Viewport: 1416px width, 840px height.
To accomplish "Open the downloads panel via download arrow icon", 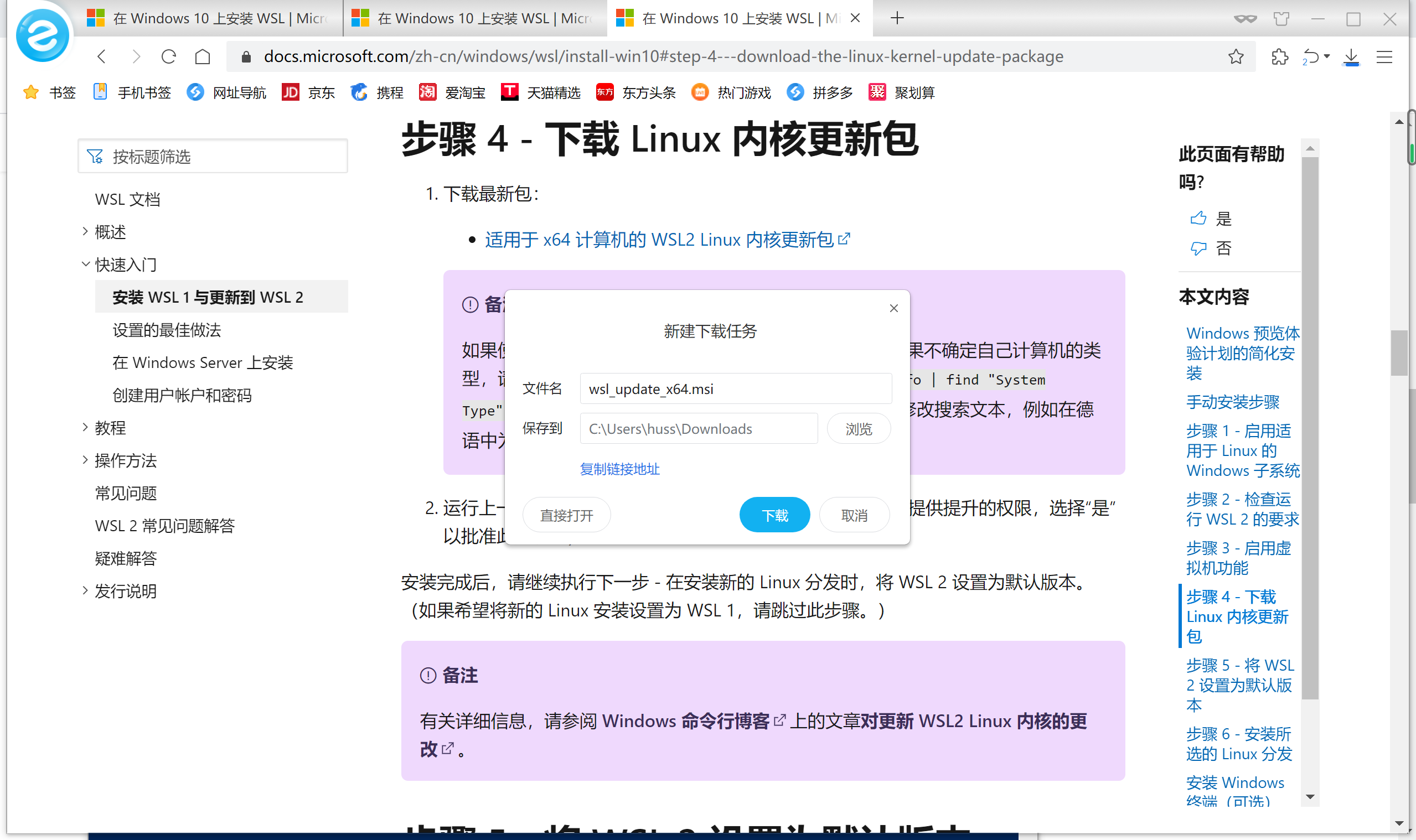I will tap(1352, 56).
